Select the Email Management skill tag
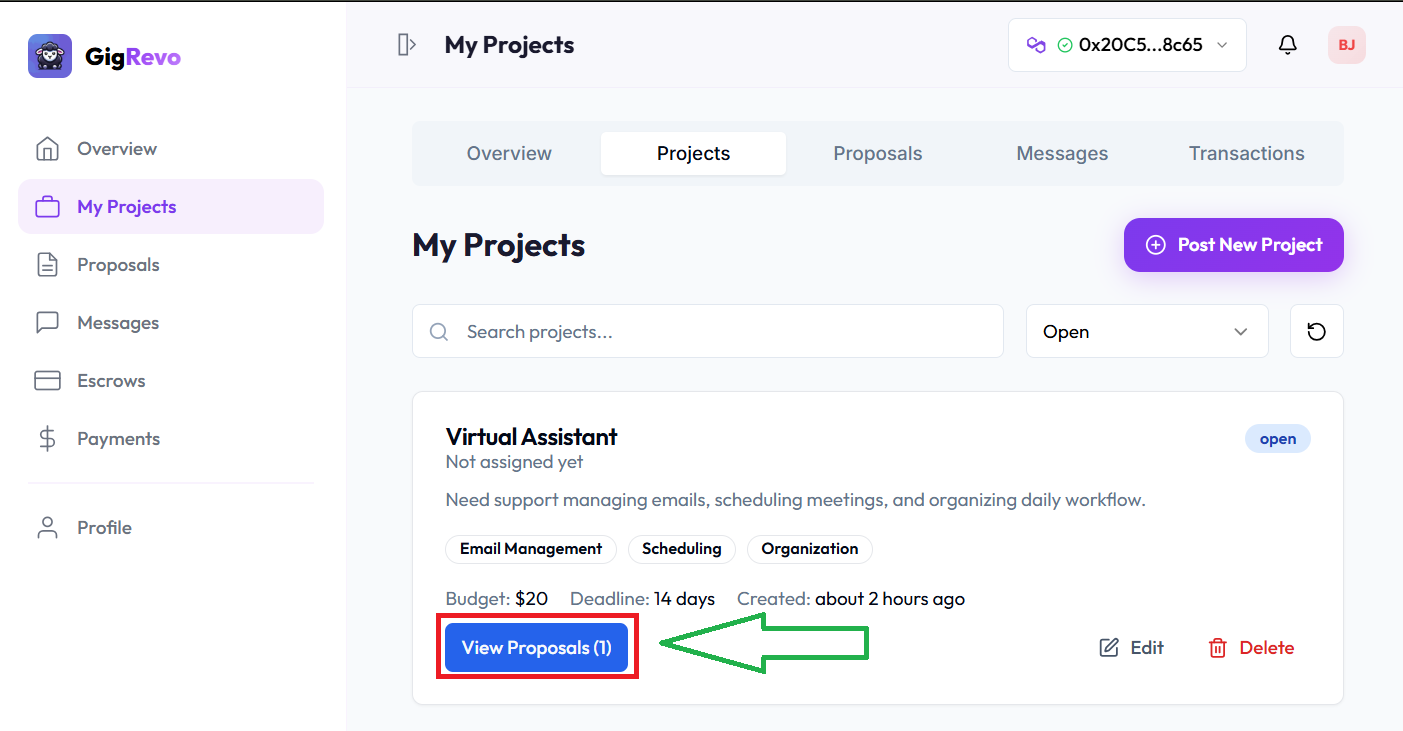This screenshot has width=1403, height=731. (531, 549)
